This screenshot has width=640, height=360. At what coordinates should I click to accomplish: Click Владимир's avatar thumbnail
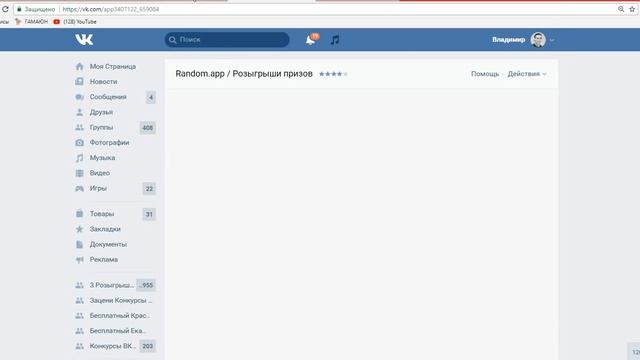538,40
